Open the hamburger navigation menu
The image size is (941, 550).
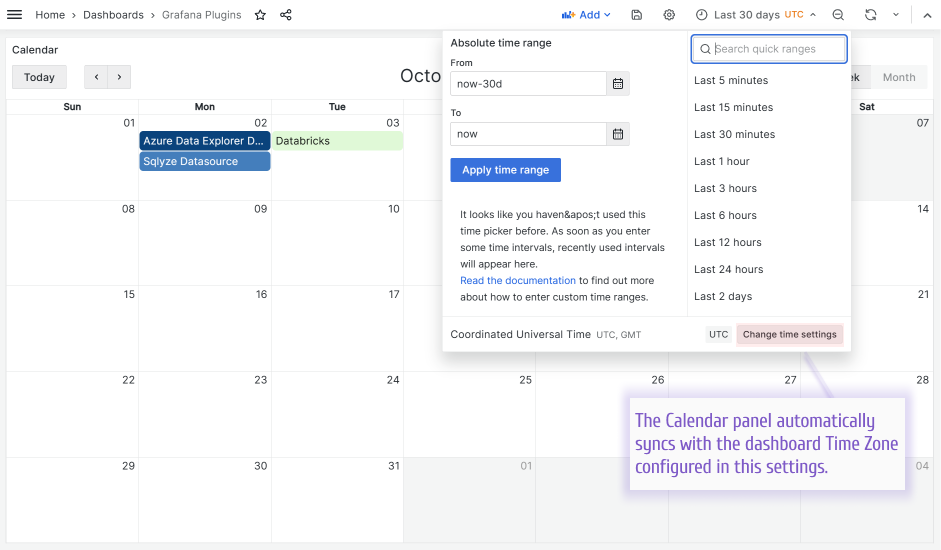click(15, 15)
